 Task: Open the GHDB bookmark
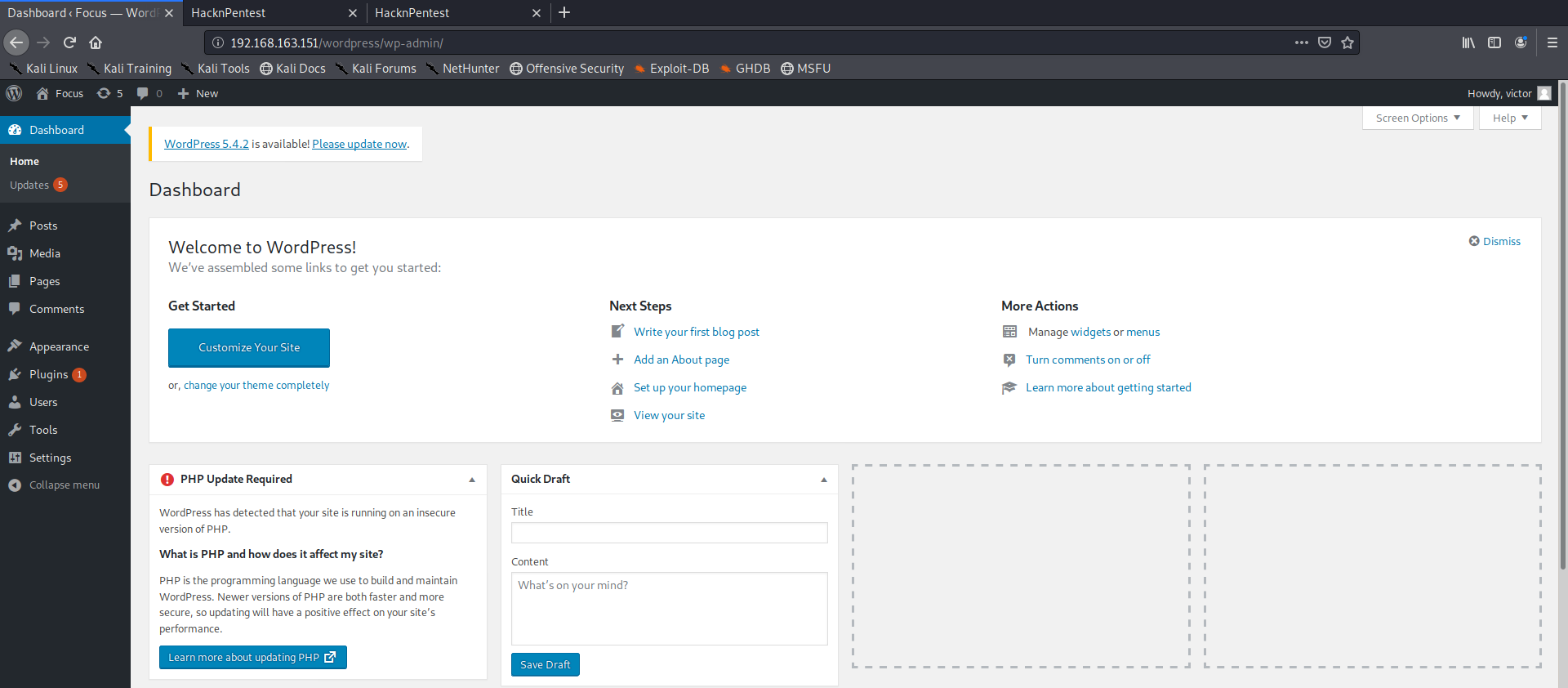pos(745,69)
